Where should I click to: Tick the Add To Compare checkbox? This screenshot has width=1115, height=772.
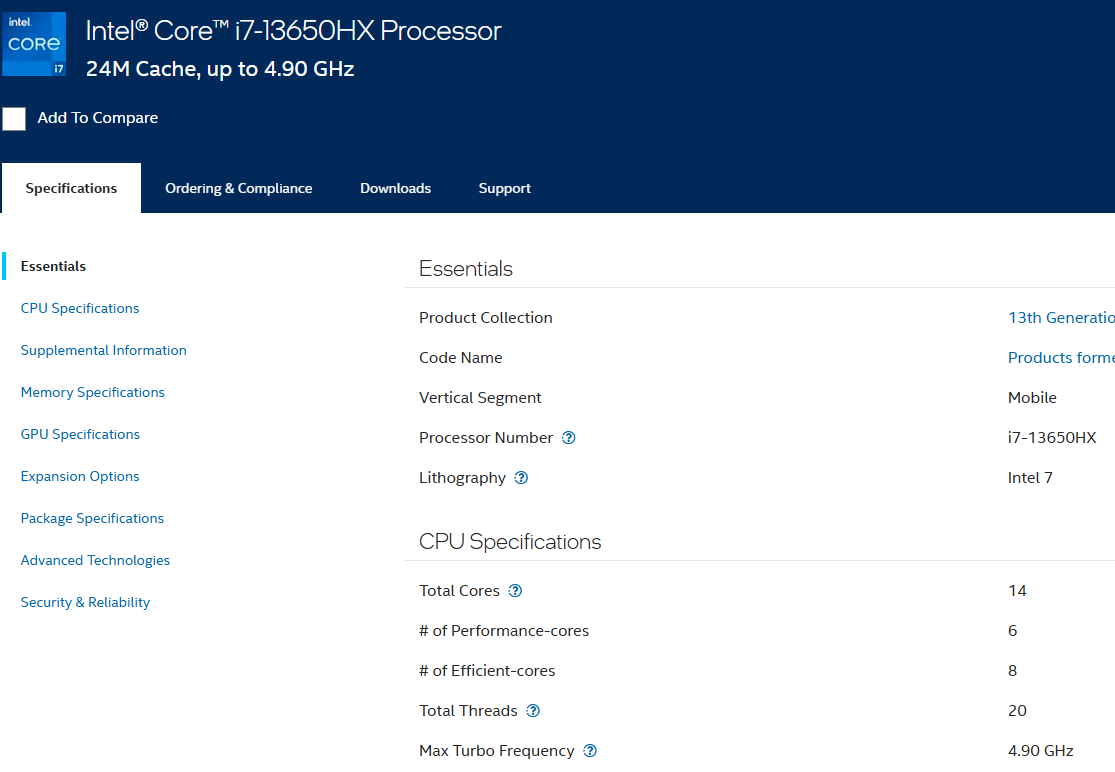14,119
